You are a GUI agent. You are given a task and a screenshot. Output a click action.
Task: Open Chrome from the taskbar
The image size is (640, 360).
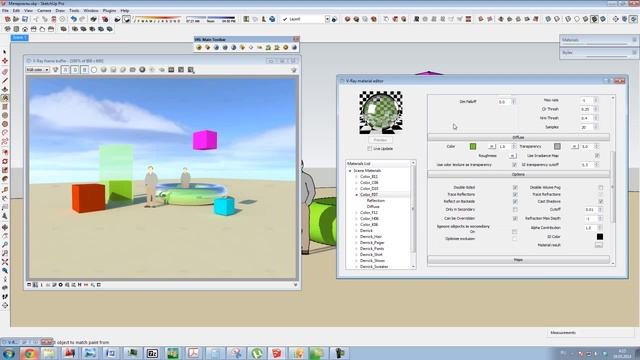(29, 353)
